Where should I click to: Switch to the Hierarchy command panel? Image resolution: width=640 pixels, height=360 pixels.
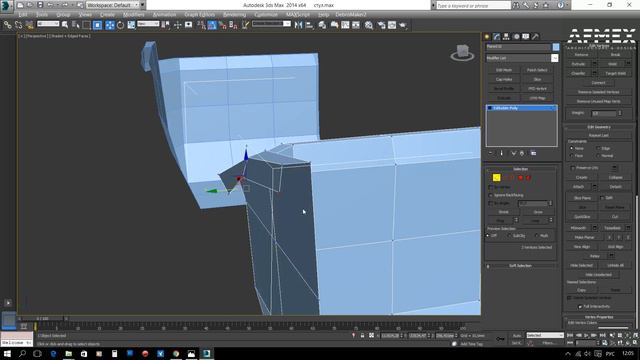coord(507,37)
